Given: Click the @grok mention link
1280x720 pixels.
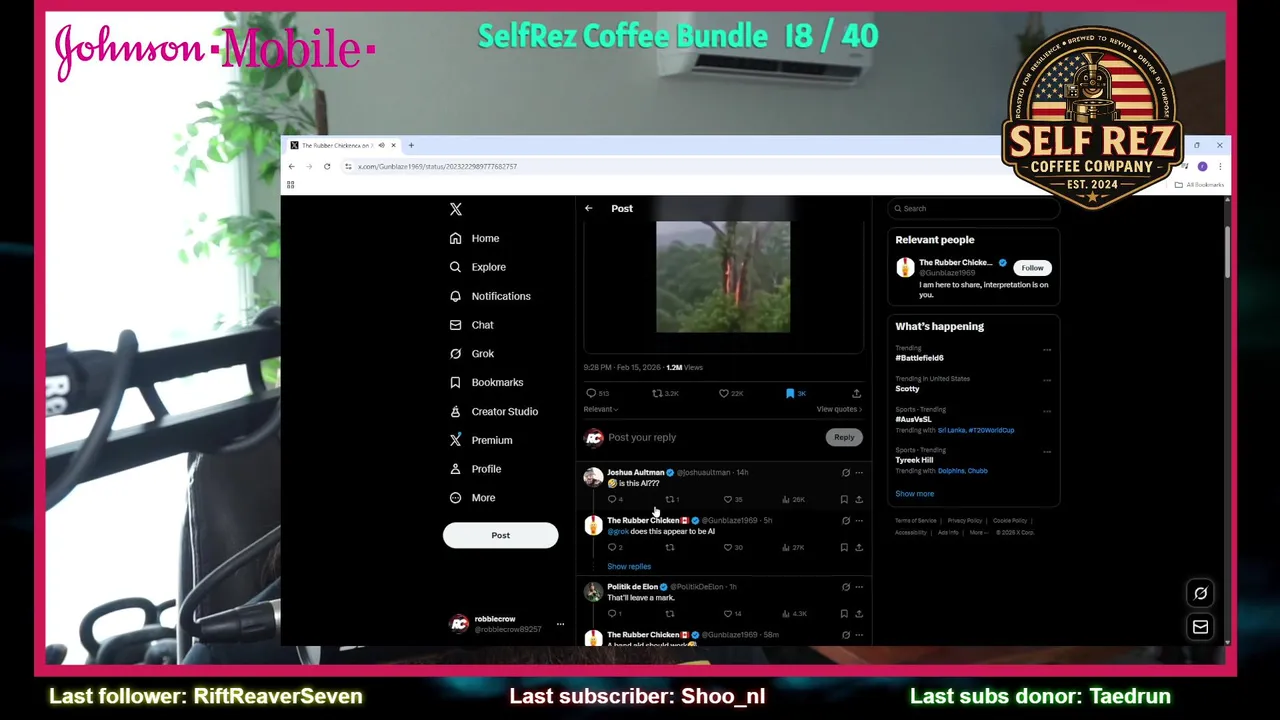Looking at the screenshot, I should (617, 531).
